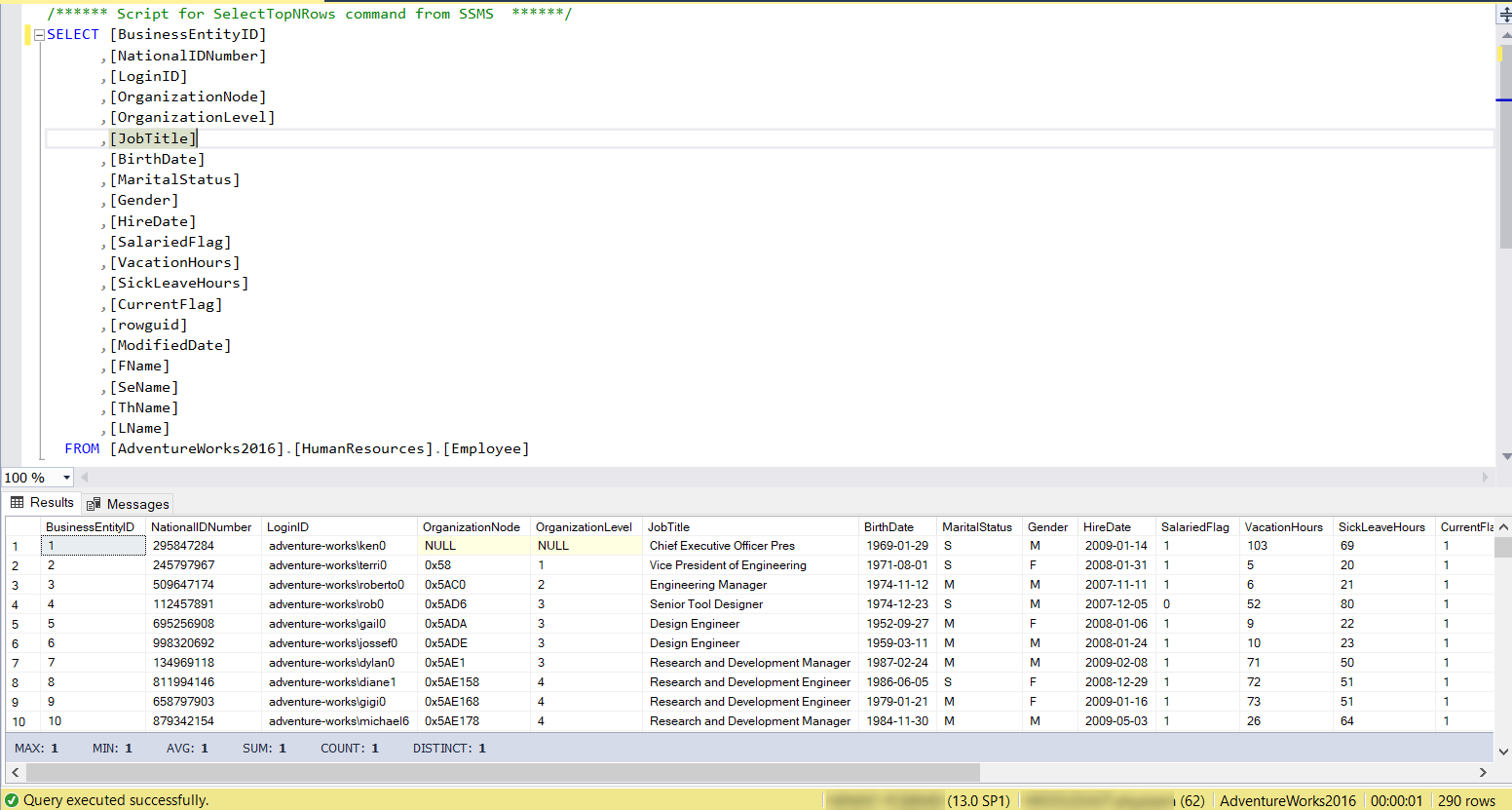
Task: Switch to the Results tab
Action: tap(42, 503)
